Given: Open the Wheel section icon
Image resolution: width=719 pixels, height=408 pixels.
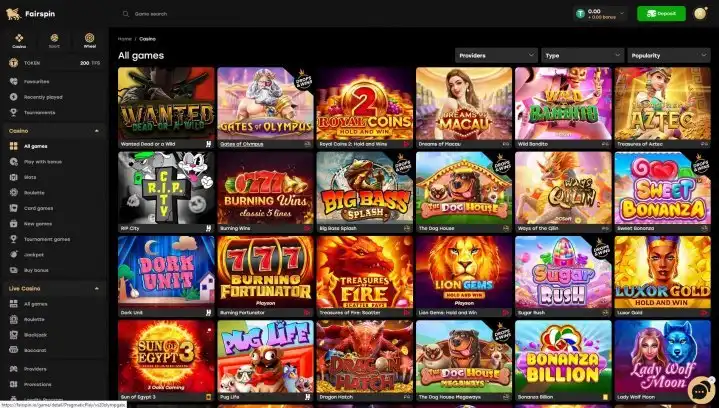Looking at the screenshot, I should coord(89,38).
